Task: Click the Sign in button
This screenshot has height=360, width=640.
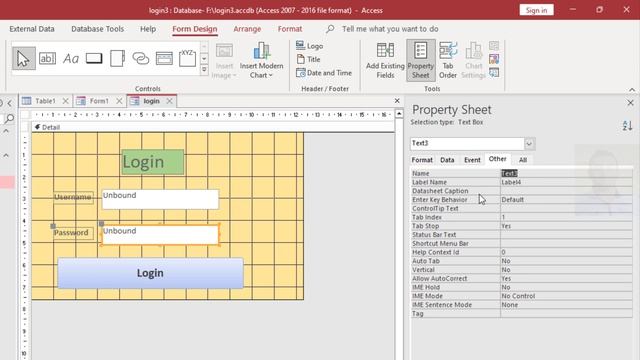Action: (536, 10)
